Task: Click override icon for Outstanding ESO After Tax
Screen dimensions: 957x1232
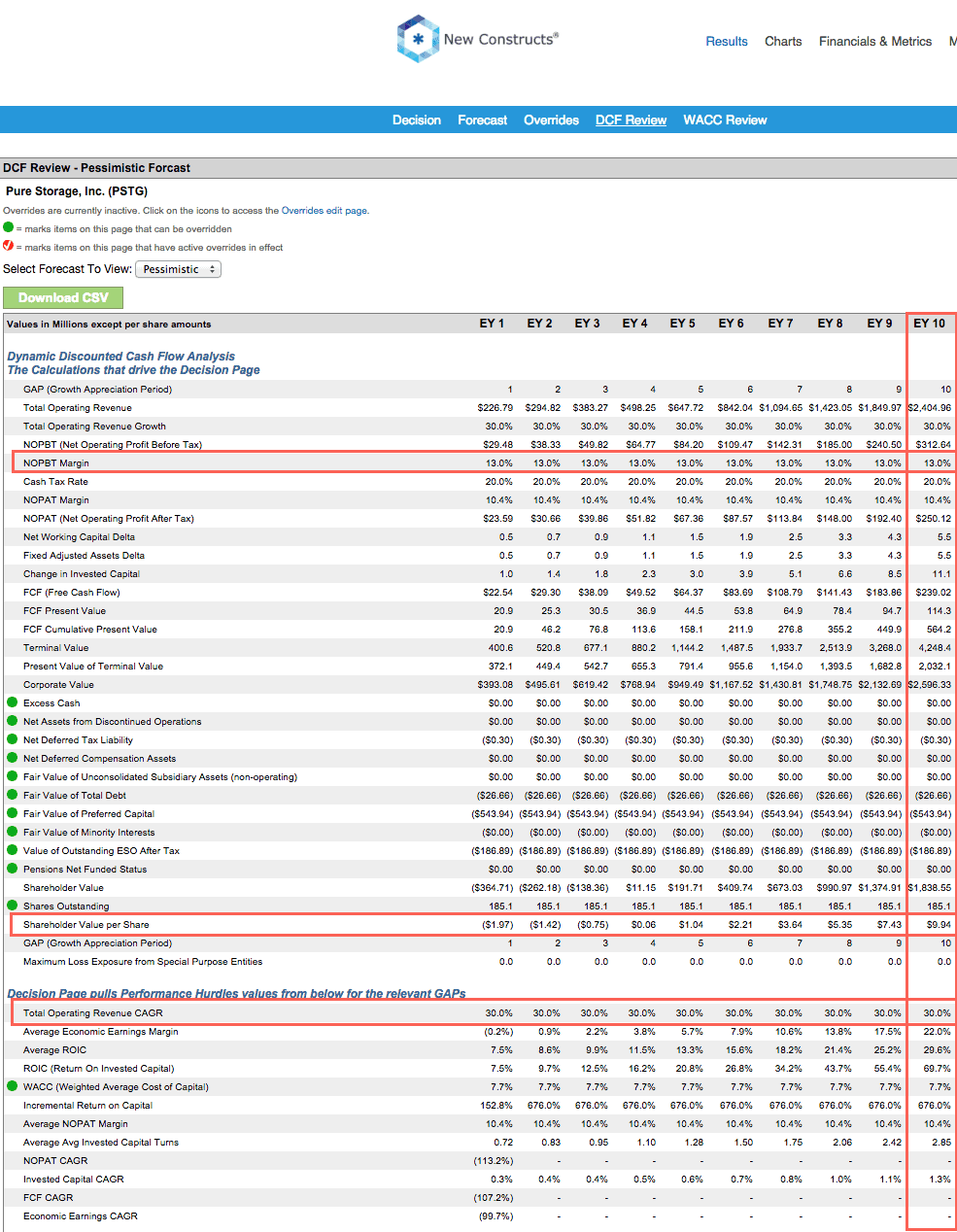Action: [x=12, y=850]
